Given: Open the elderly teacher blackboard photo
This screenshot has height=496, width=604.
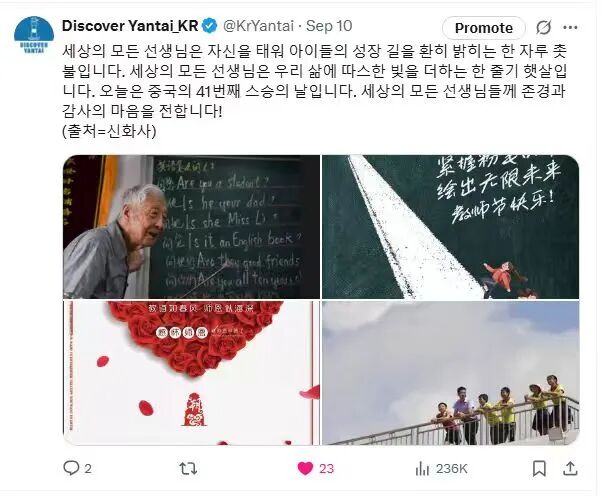Looking at the screenshot, I should click(x=191, y=227).
